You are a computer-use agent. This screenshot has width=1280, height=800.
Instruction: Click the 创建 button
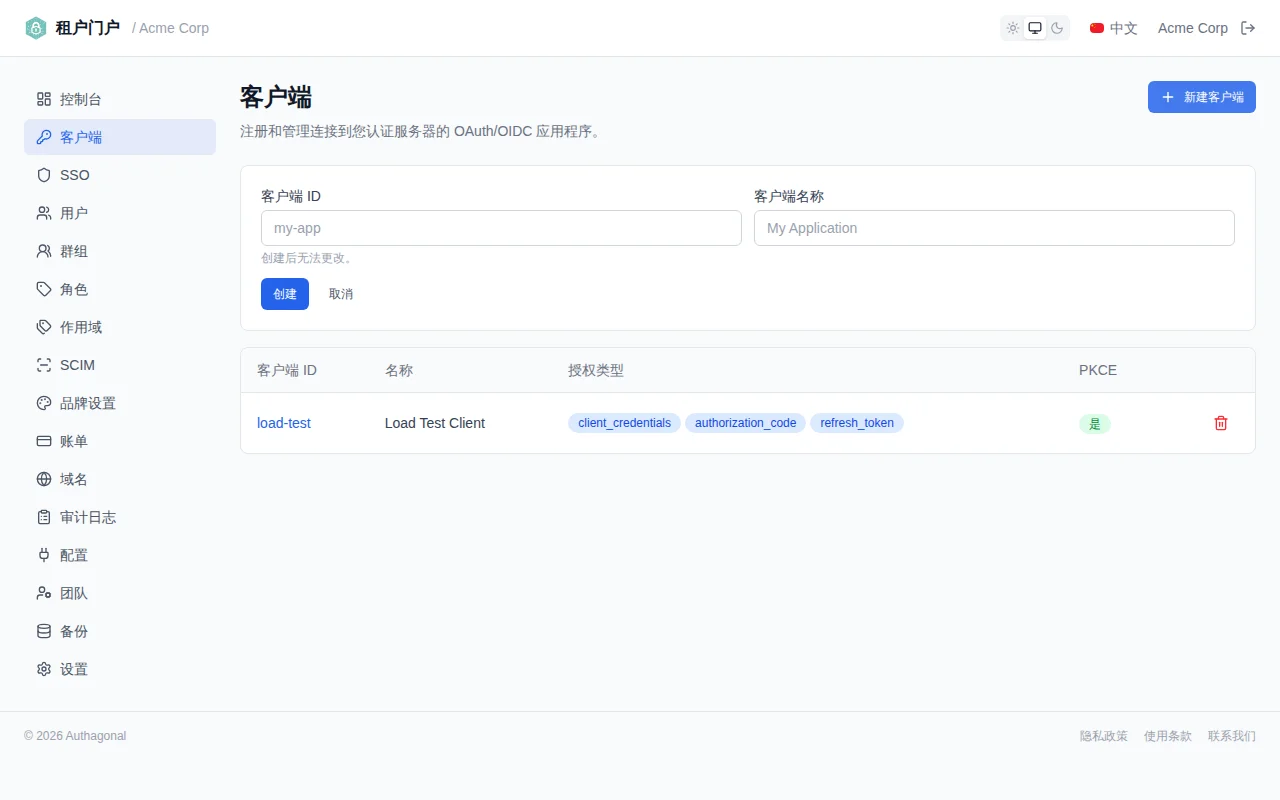click(x=285, y=294)
